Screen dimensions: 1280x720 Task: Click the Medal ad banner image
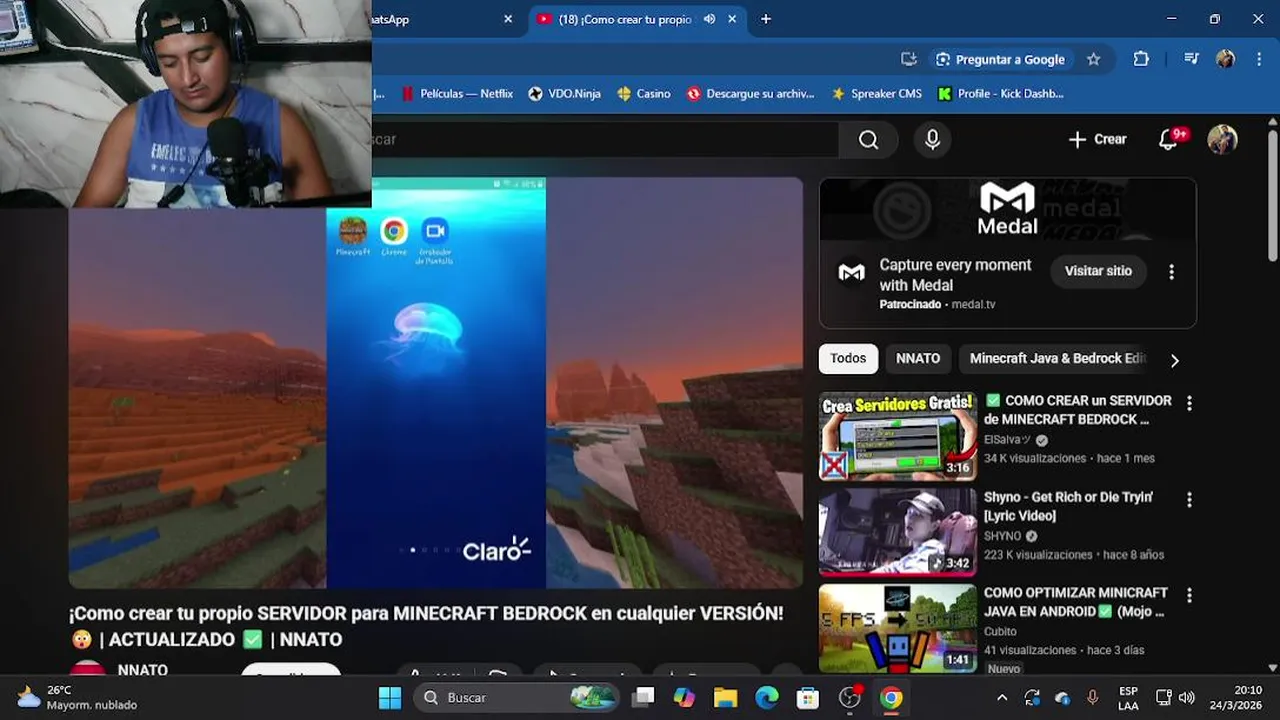click(x=1007, y=209)
